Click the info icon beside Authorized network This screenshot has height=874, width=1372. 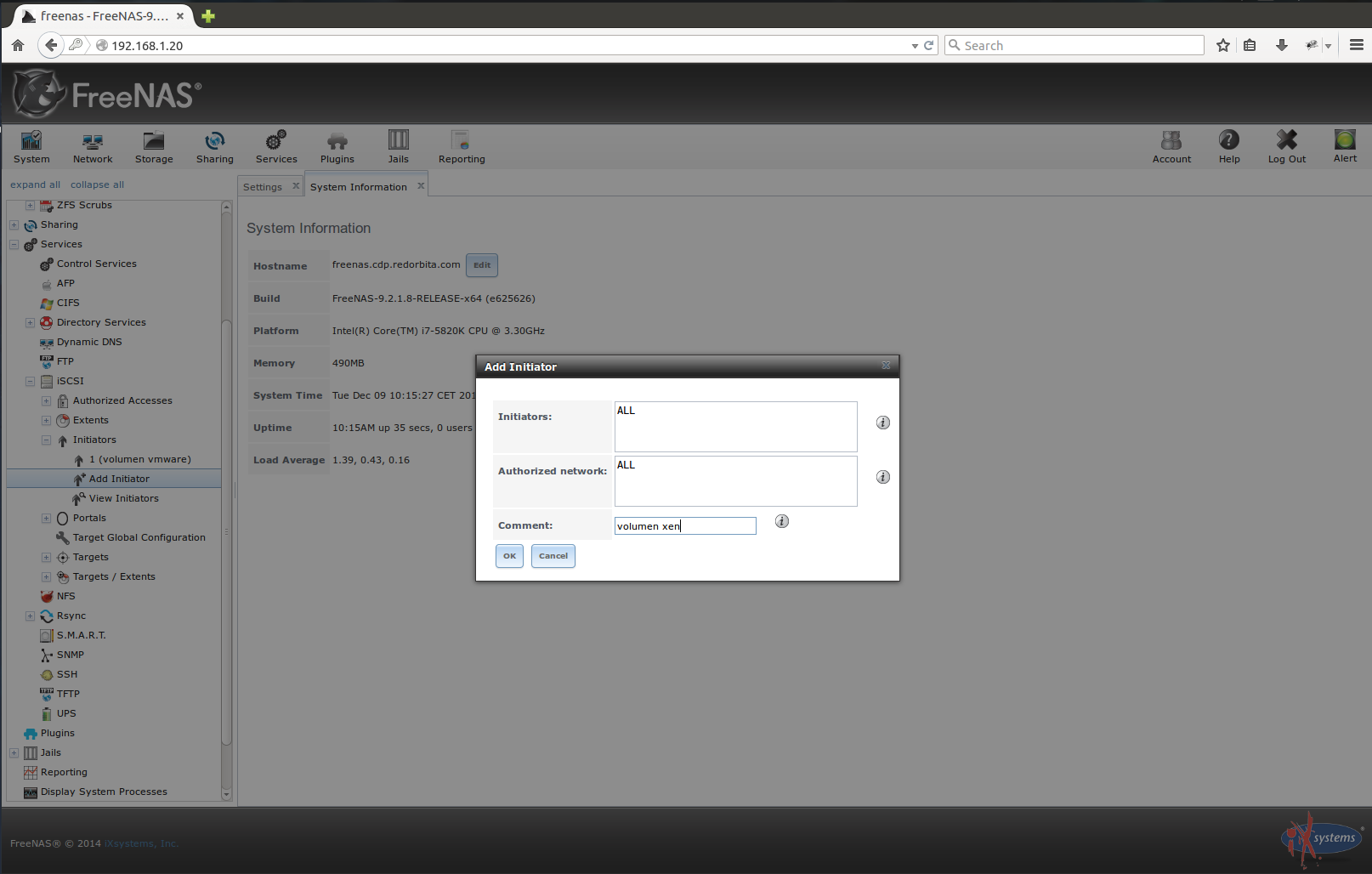coord(882,477)
